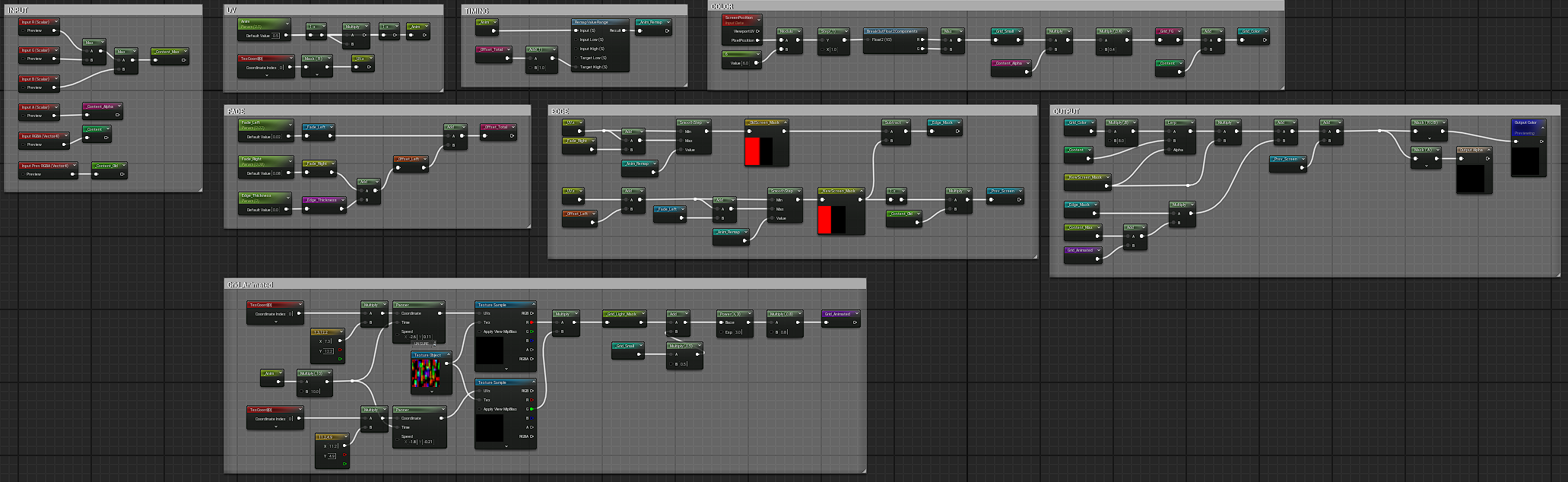Viewport: 1568px width, 482px height.
Task: Select the INPUT comment box header
Action: [x=103, y=10]
